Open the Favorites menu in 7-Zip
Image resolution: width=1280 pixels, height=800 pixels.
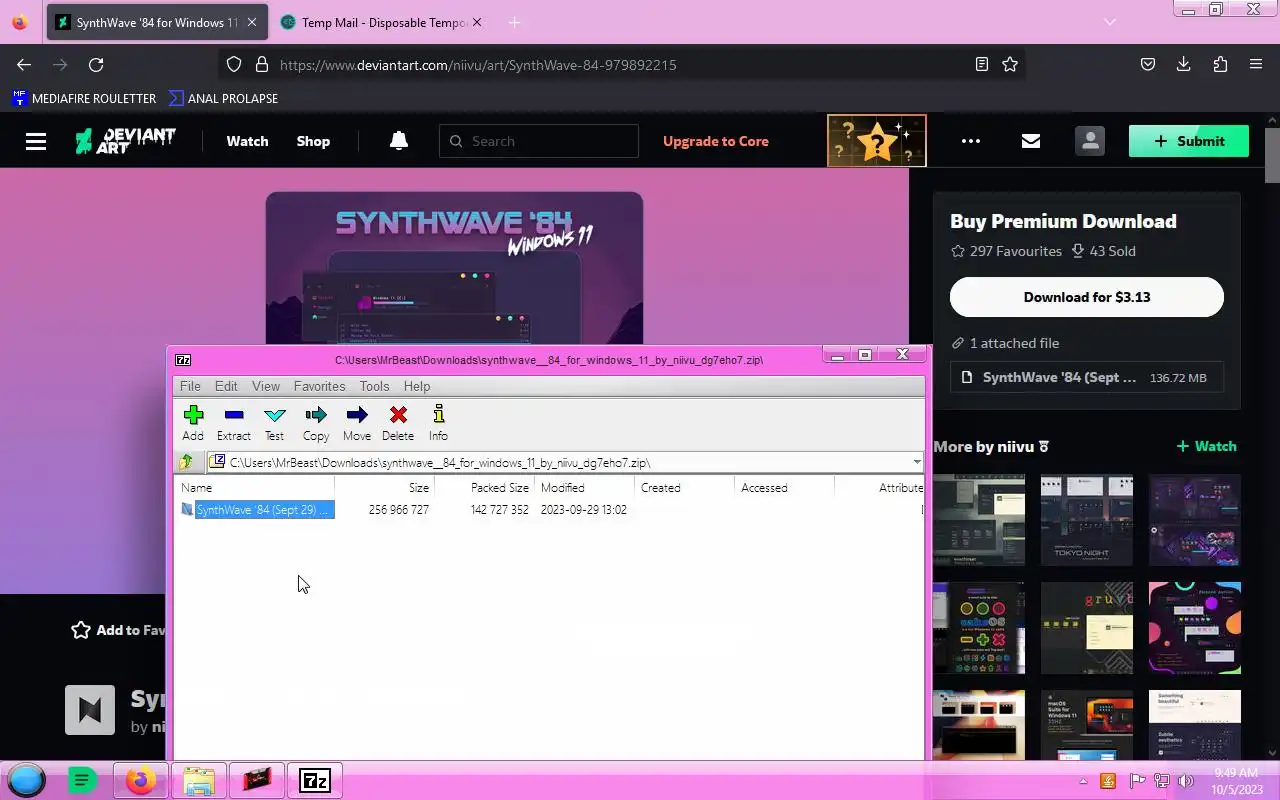coord(320,386)
